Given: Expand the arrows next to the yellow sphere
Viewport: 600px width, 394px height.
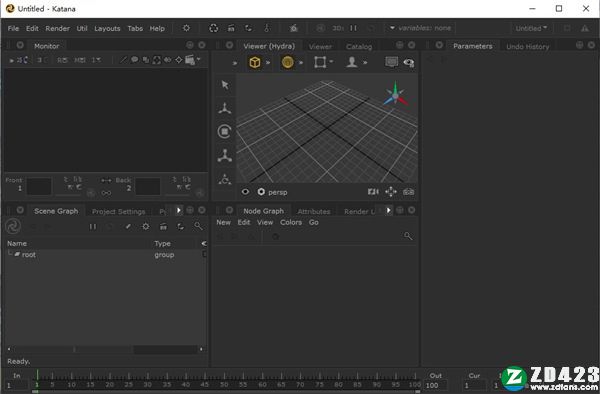Looking at the screenshot, I should pos(301,62).
